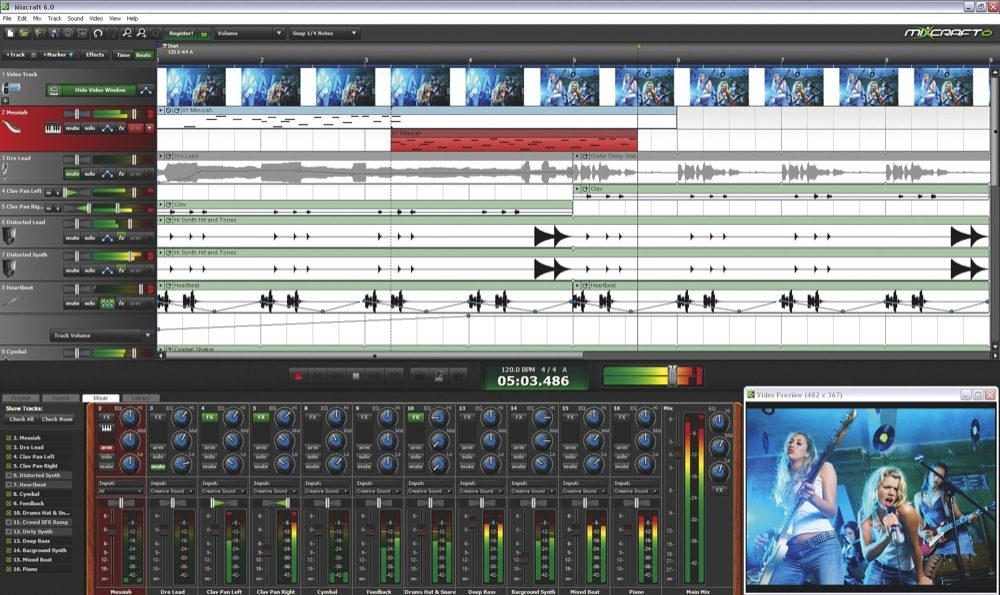Open the fx button on Distorted Lead track

click(x=121, y=238)
